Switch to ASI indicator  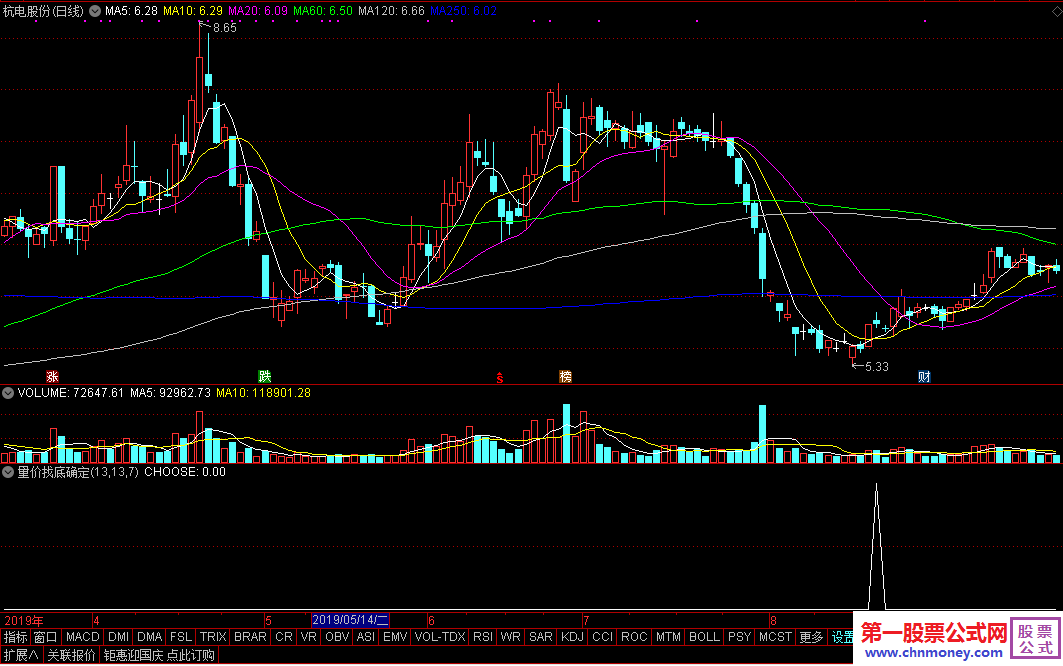click(x=366, y=637)
